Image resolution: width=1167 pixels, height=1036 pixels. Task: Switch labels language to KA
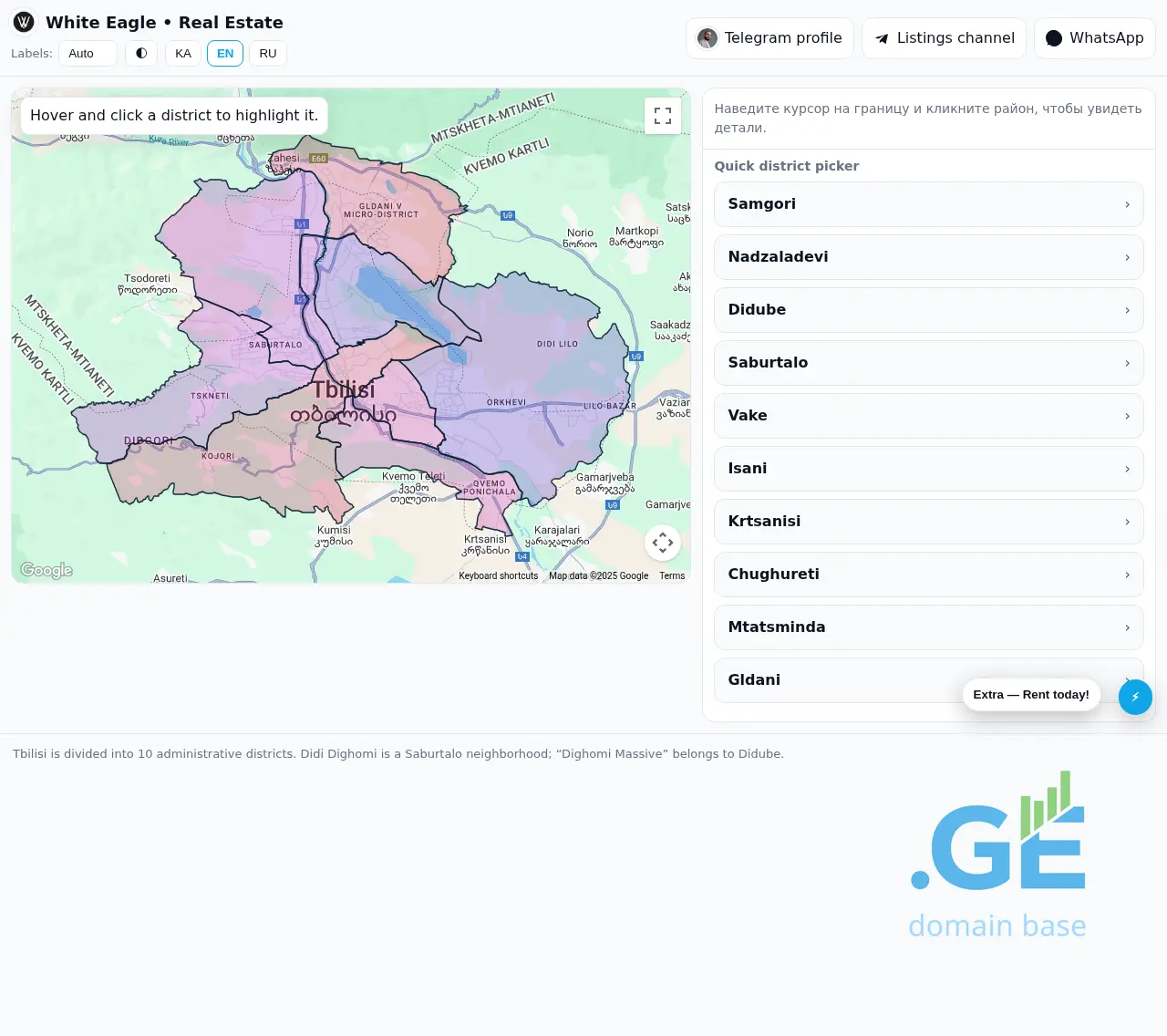(183, 54)
